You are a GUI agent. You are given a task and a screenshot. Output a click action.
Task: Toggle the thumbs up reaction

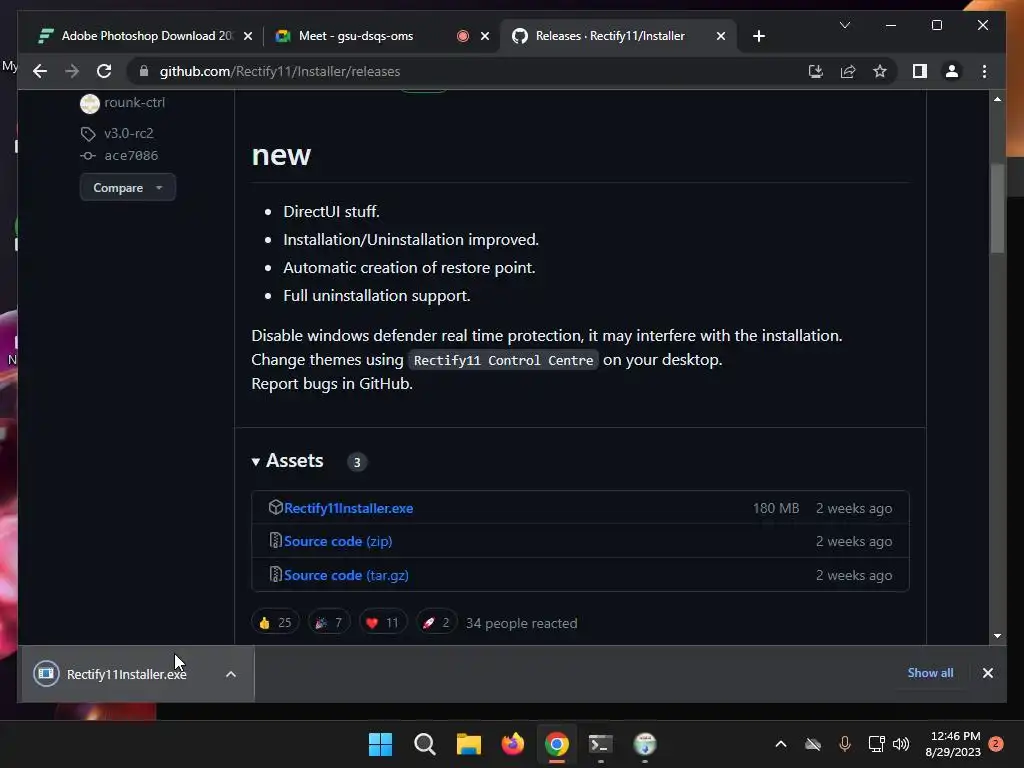275,622
